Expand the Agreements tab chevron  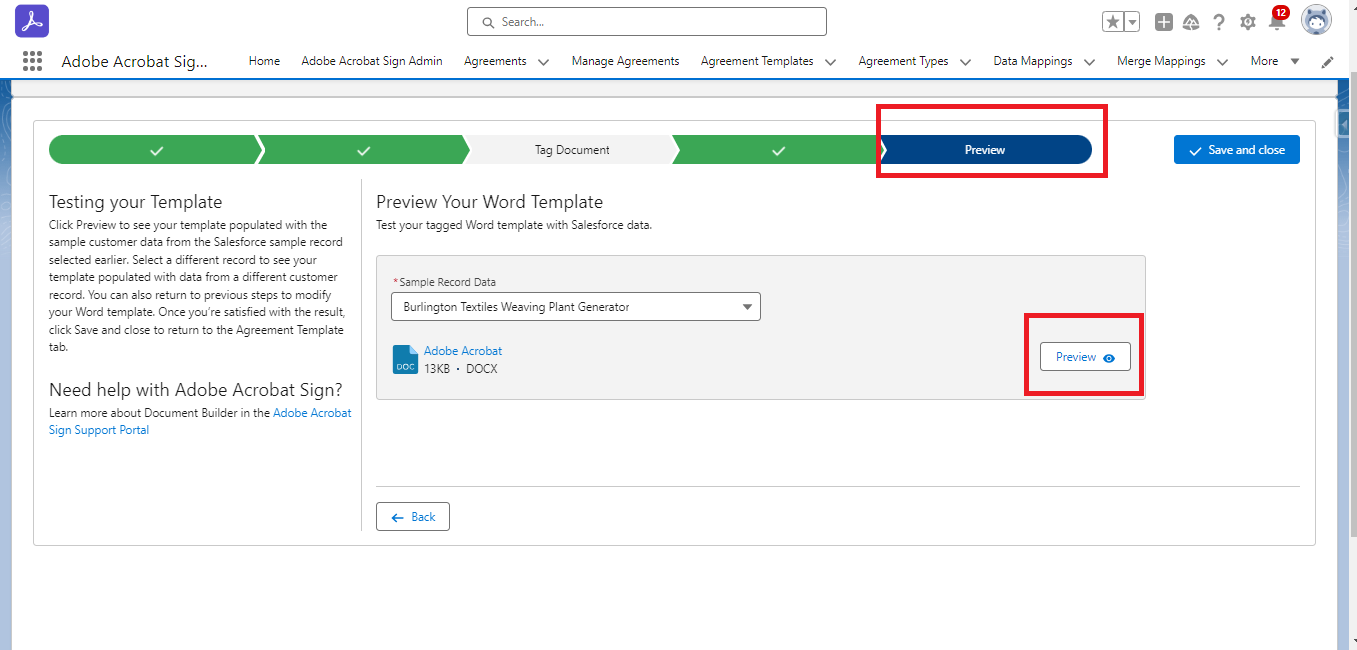[x=543, y=62]
